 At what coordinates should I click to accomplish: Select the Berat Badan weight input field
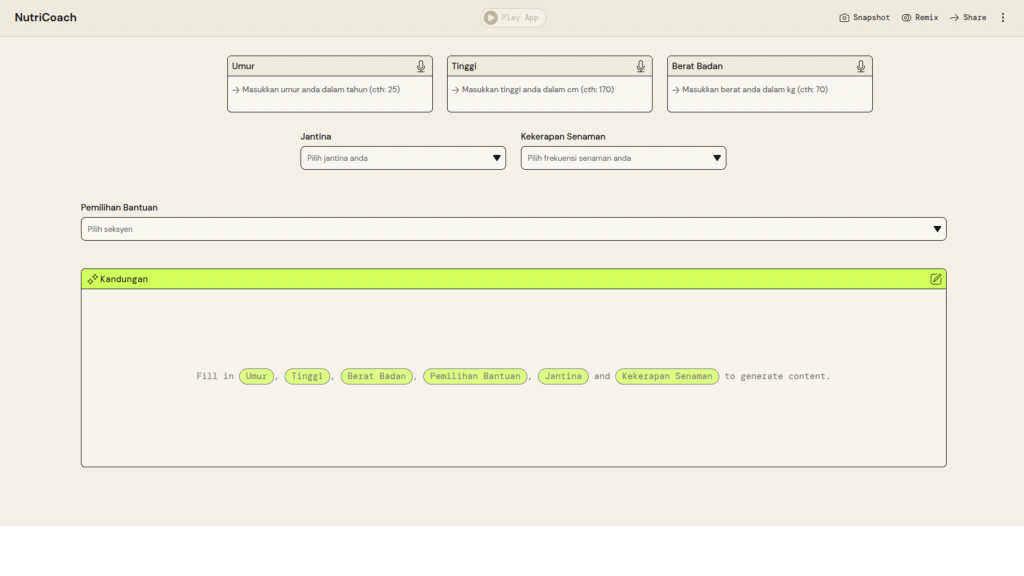770,90
